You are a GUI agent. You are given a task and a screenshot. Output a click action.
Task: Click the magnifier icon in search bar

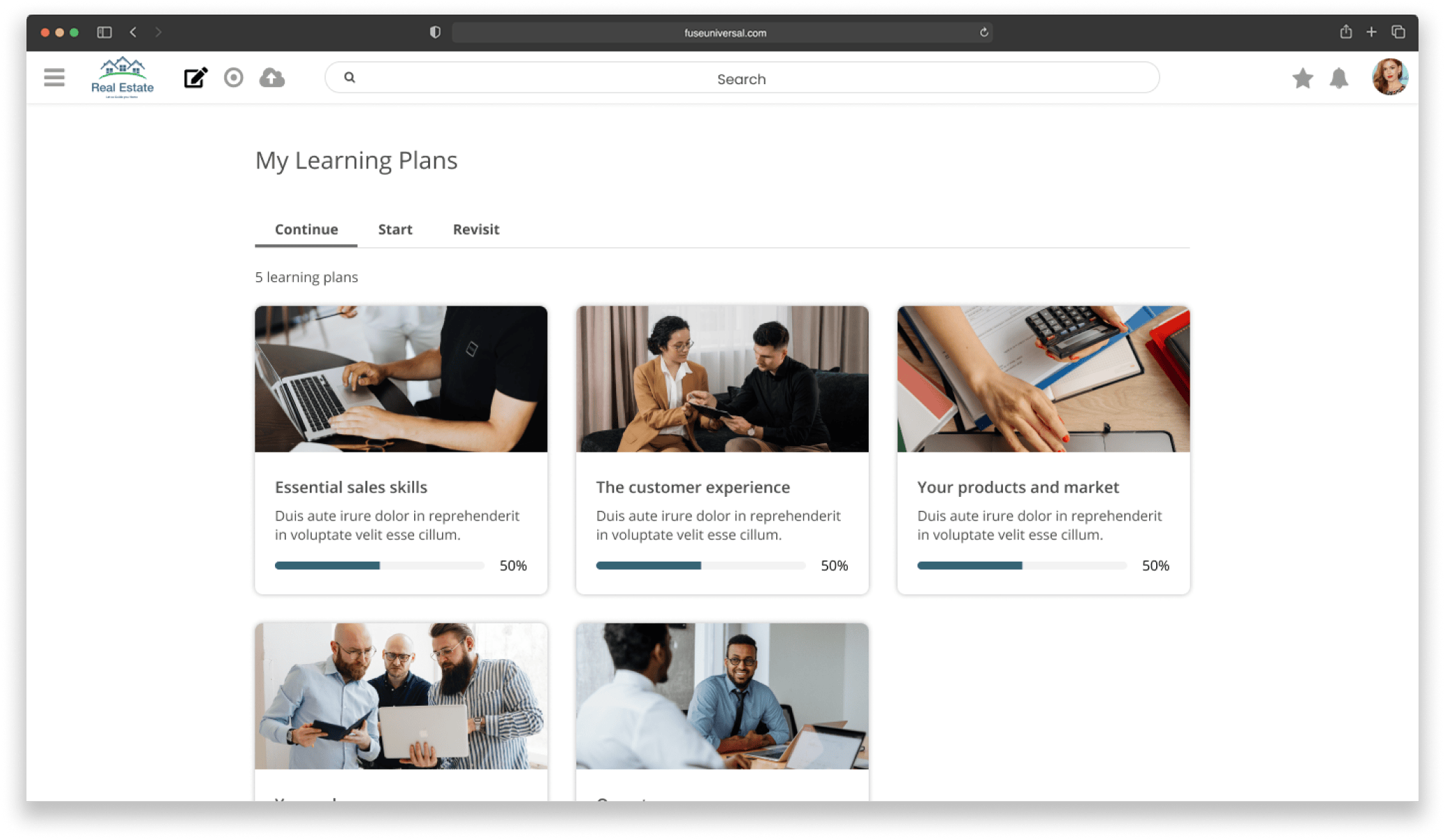tap(350, 77)
